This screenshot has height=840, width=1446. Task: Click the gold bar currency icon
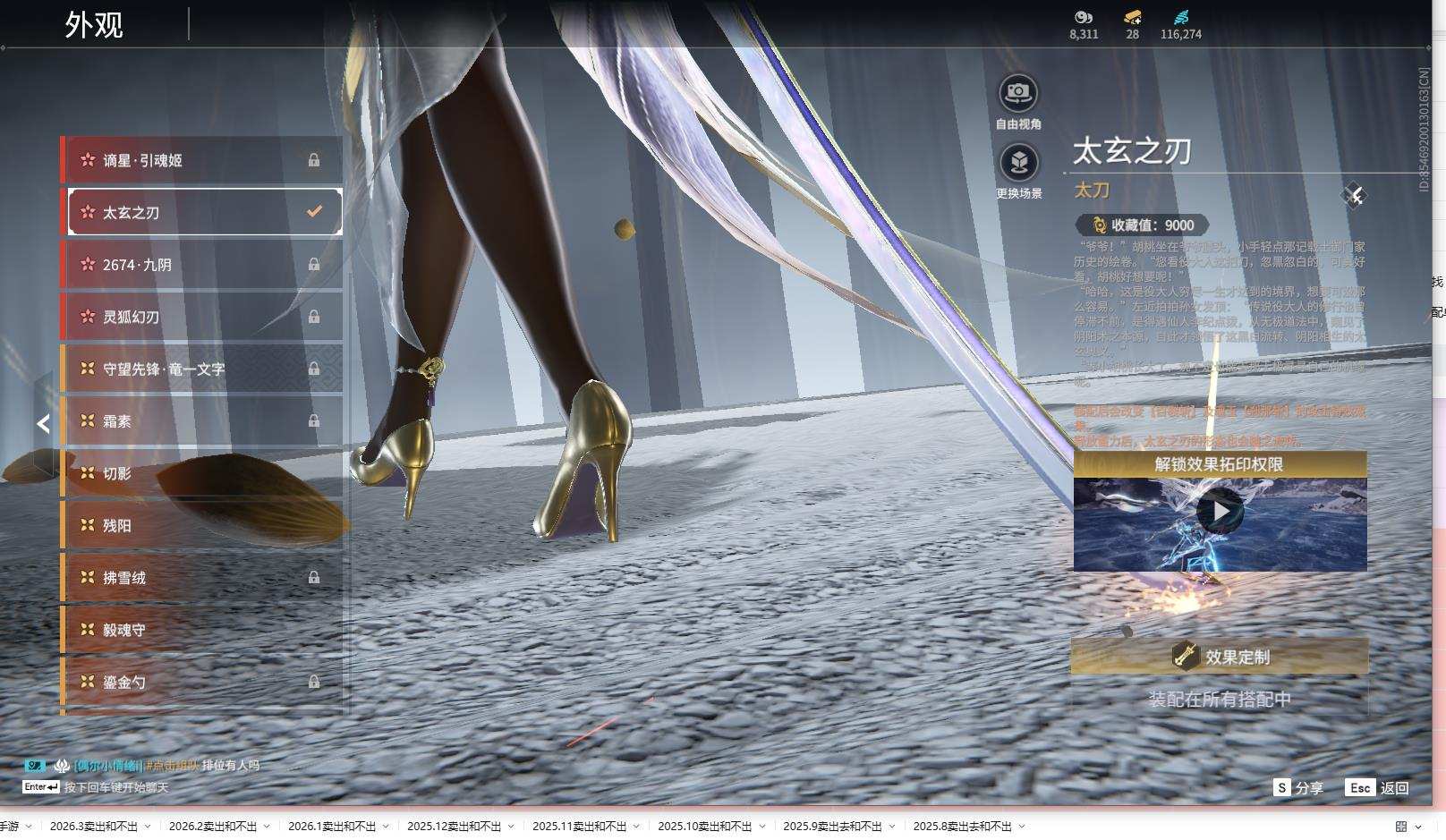1132,17
